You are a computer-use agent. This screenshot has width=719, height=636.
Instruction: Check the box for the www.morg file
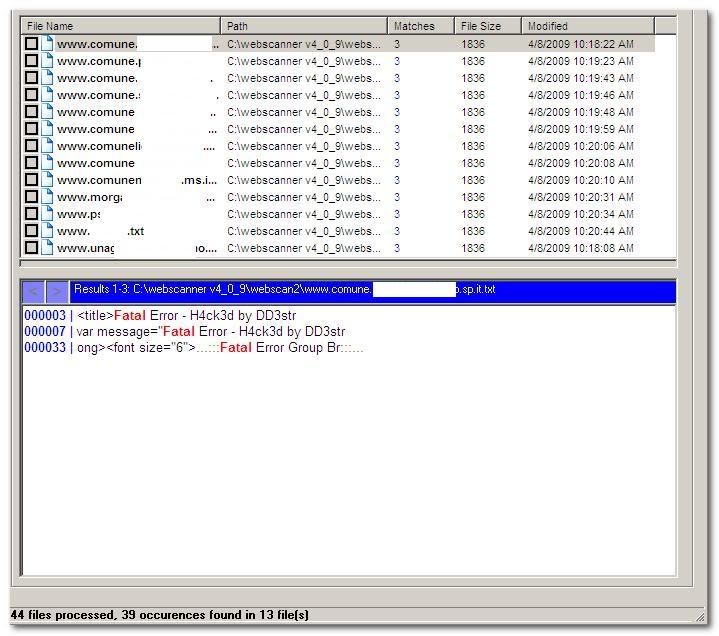32,197
